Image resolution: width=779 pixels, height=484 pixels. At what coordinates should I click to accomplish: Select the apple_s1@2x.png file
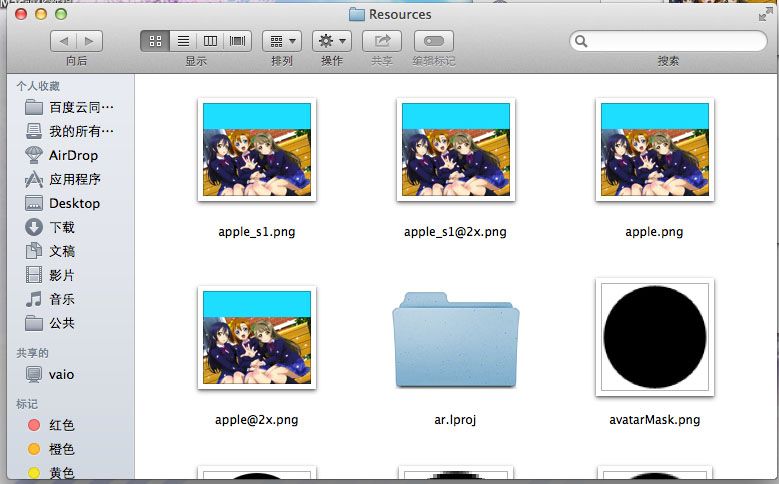[455, 149]
